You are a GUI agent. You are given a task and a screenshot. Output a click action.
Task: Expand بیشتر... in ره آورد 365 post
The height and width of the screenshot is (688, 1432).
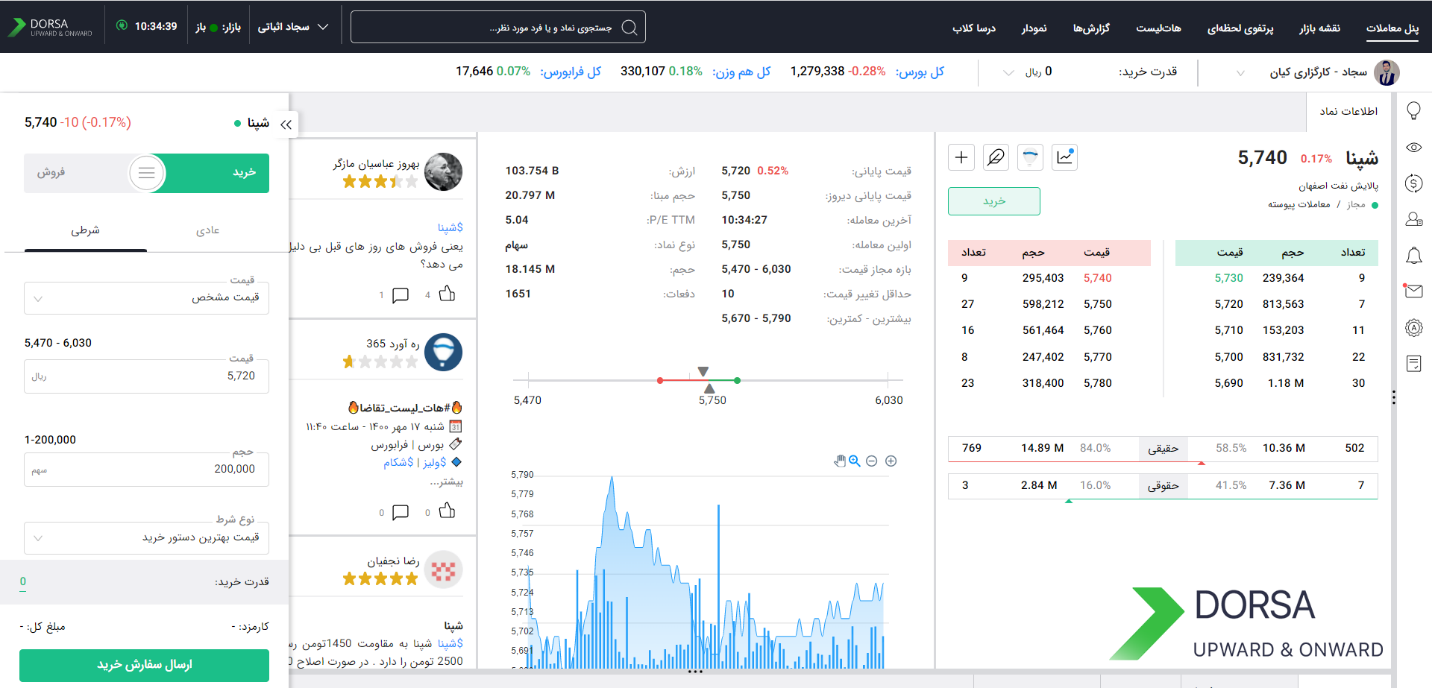tap(447, 481)
